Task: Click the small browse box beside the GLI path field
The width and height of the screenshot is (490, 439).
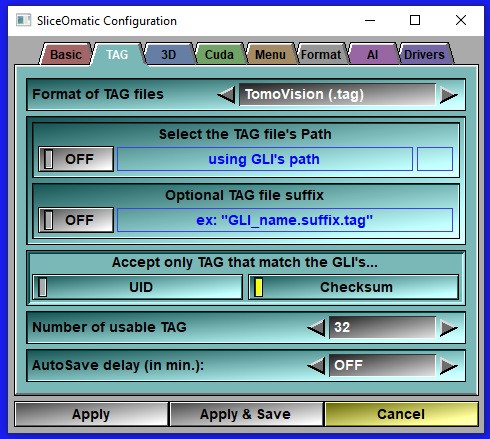Action: point(435,159)
